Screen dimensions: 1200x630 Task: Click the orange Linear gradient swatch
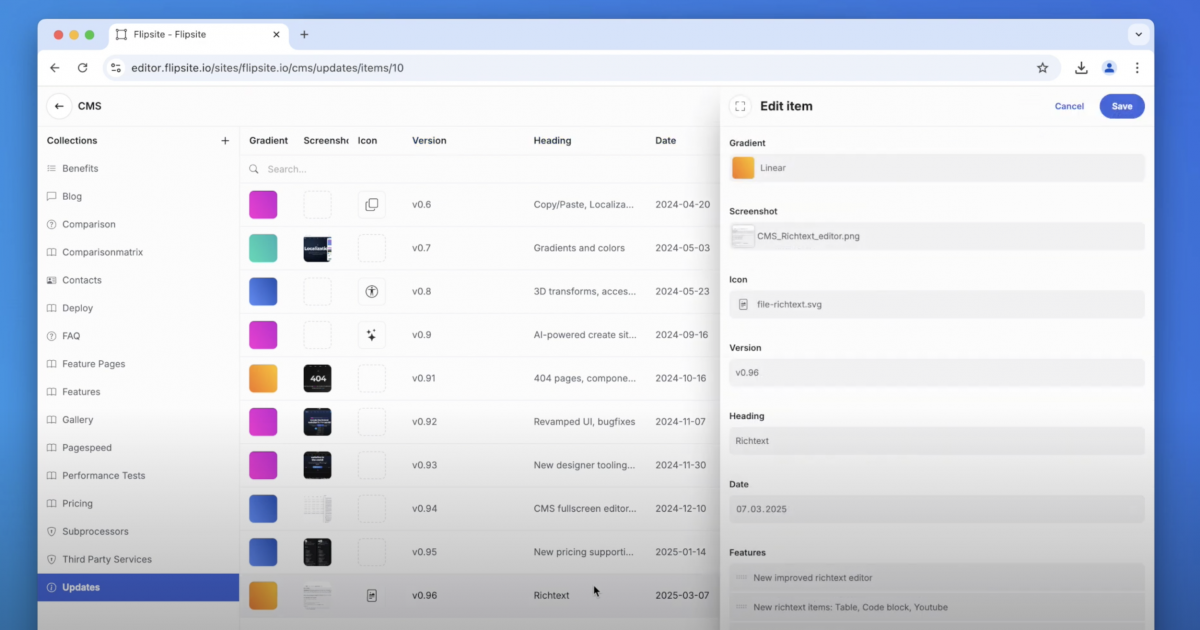click(x=743, y=168)
